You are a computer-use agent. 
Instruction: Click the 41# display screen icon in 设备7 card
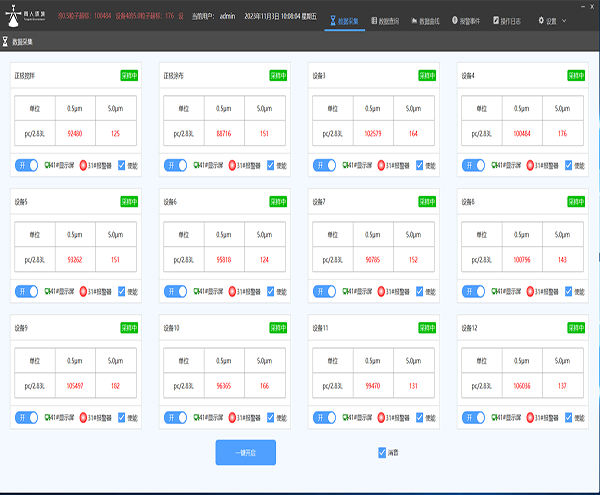345,291
